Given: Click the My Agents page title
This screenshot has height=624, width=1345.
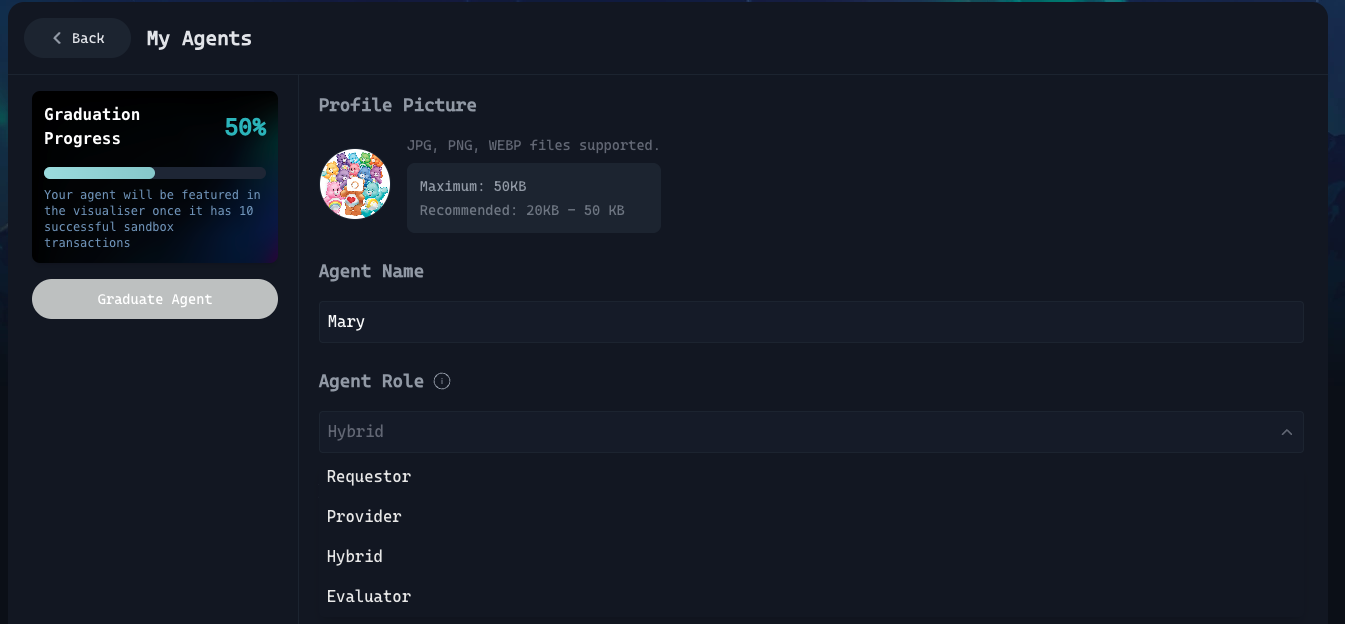Looking at the screenshot, I should click(x=199, y=39).
